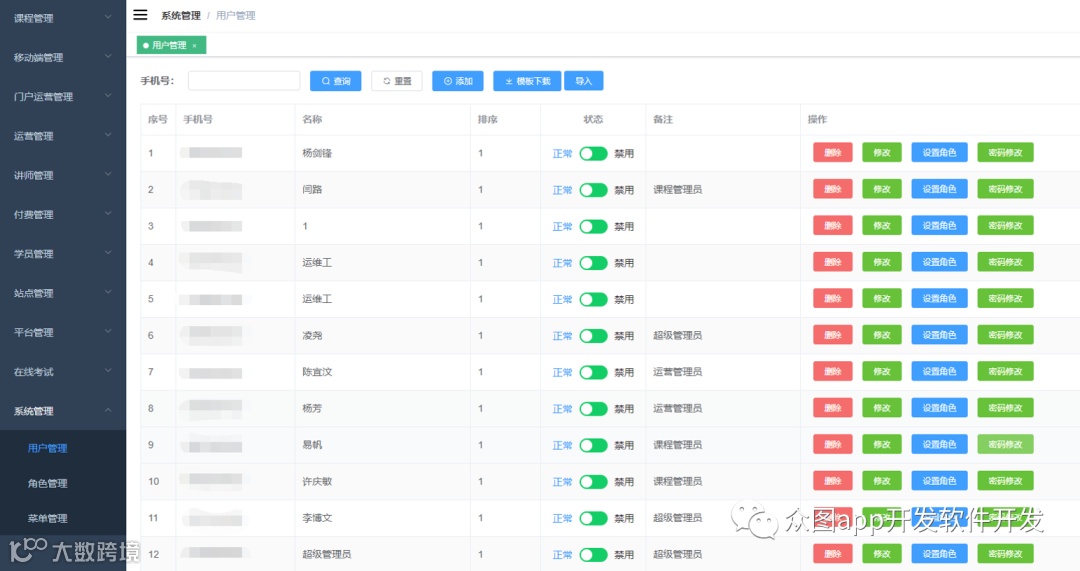Image resolution: width=1080 pixels, height=571 pixels.
Task: Open 菜单管理 submenu item
Action: tap(63, 518)
